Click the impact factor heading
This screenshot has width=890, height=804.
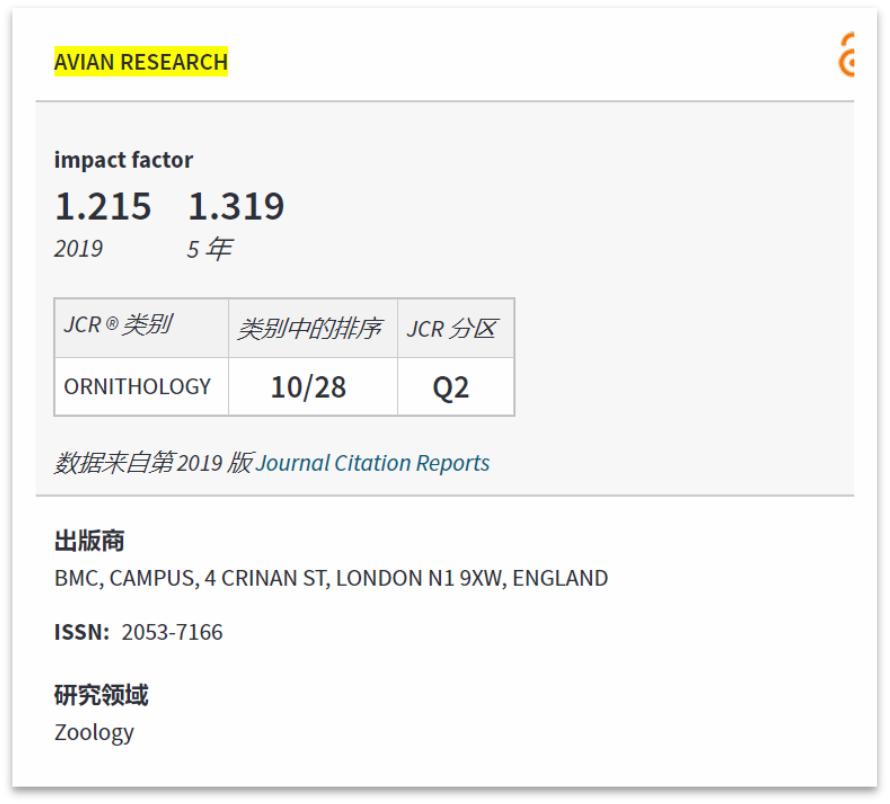pyautogui.click(x=123, y=160)
